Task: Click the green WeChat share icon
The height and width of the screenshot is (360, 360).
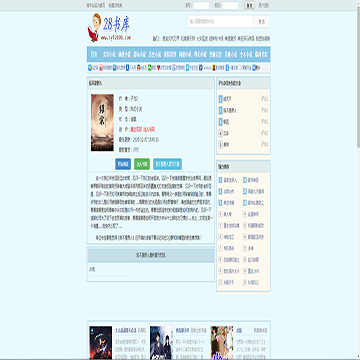Action: coord(150,68)
